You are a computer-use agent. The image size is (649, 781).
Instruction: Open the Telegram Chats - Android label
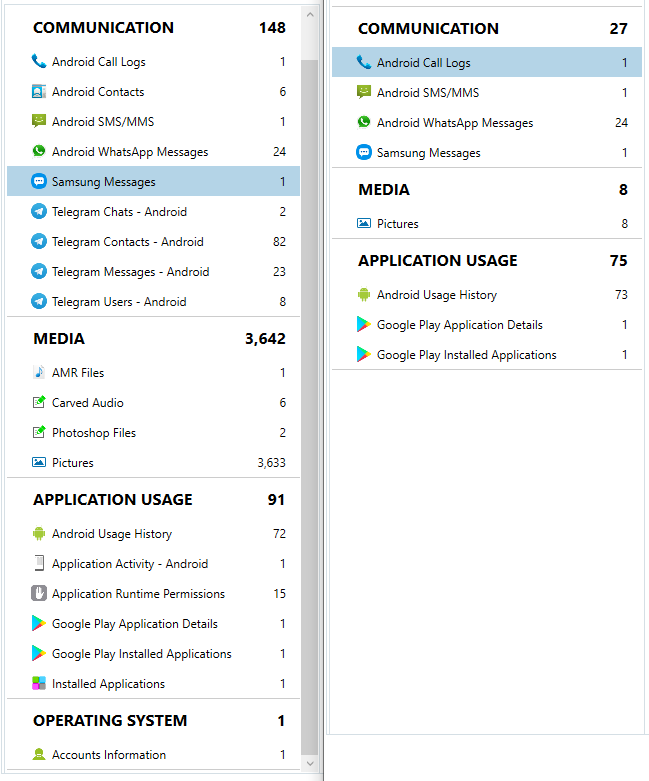pos(120,212)
